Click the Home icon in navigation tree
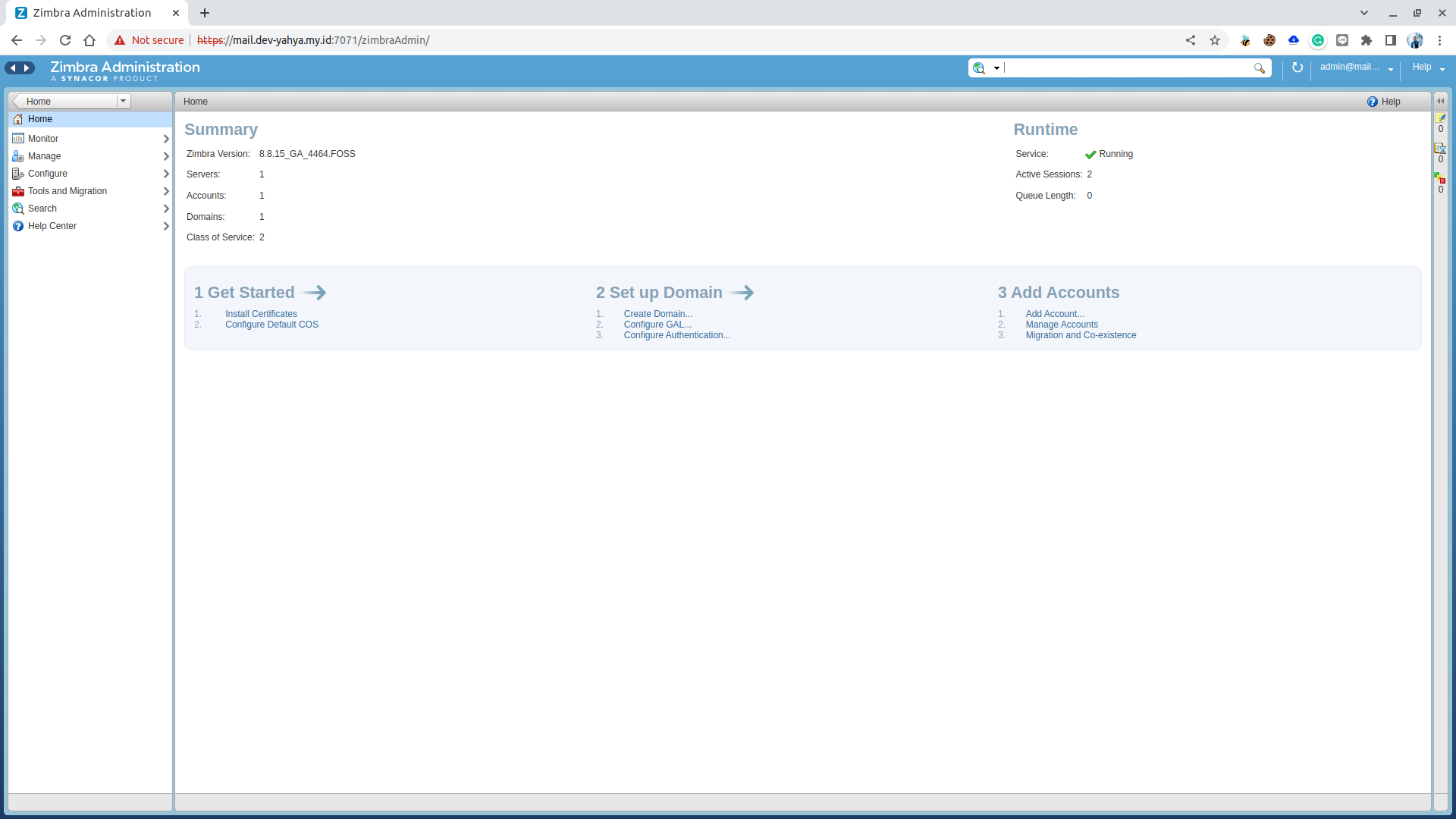 [x=18, y=119]
